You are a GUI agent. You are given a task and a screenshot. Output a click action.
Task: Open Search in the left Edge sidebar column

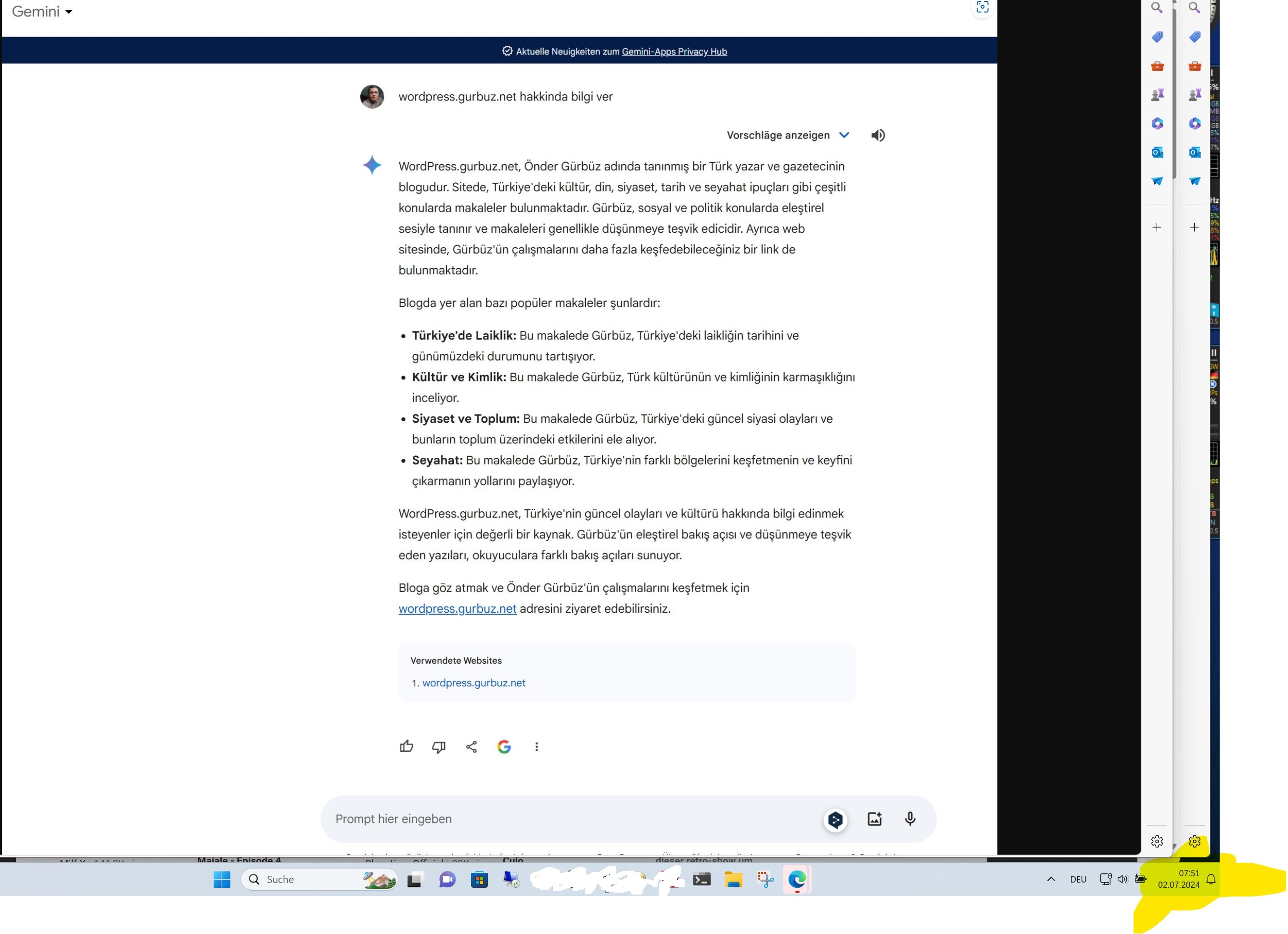(1156, 8)
